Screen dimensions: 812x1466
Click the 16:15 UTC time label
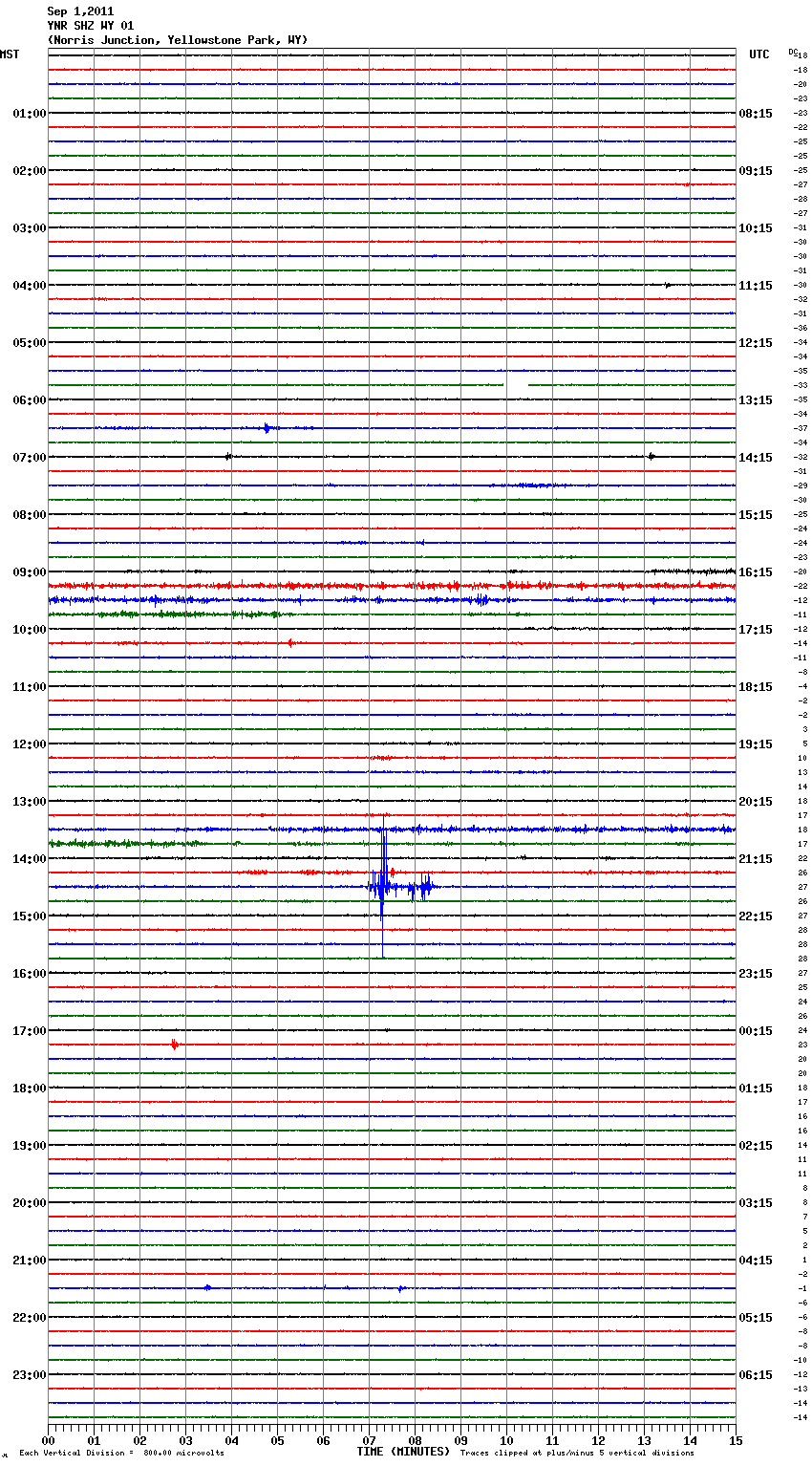click(x=756, y=572)
